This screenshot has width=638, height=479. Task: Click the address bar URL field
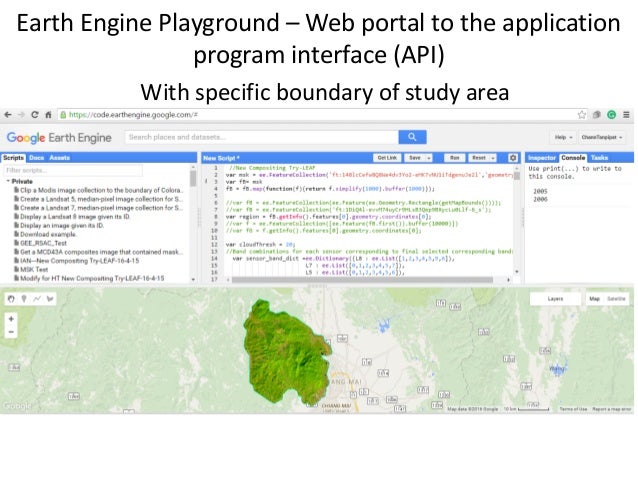pyautogui.click(x=317, y=115)
